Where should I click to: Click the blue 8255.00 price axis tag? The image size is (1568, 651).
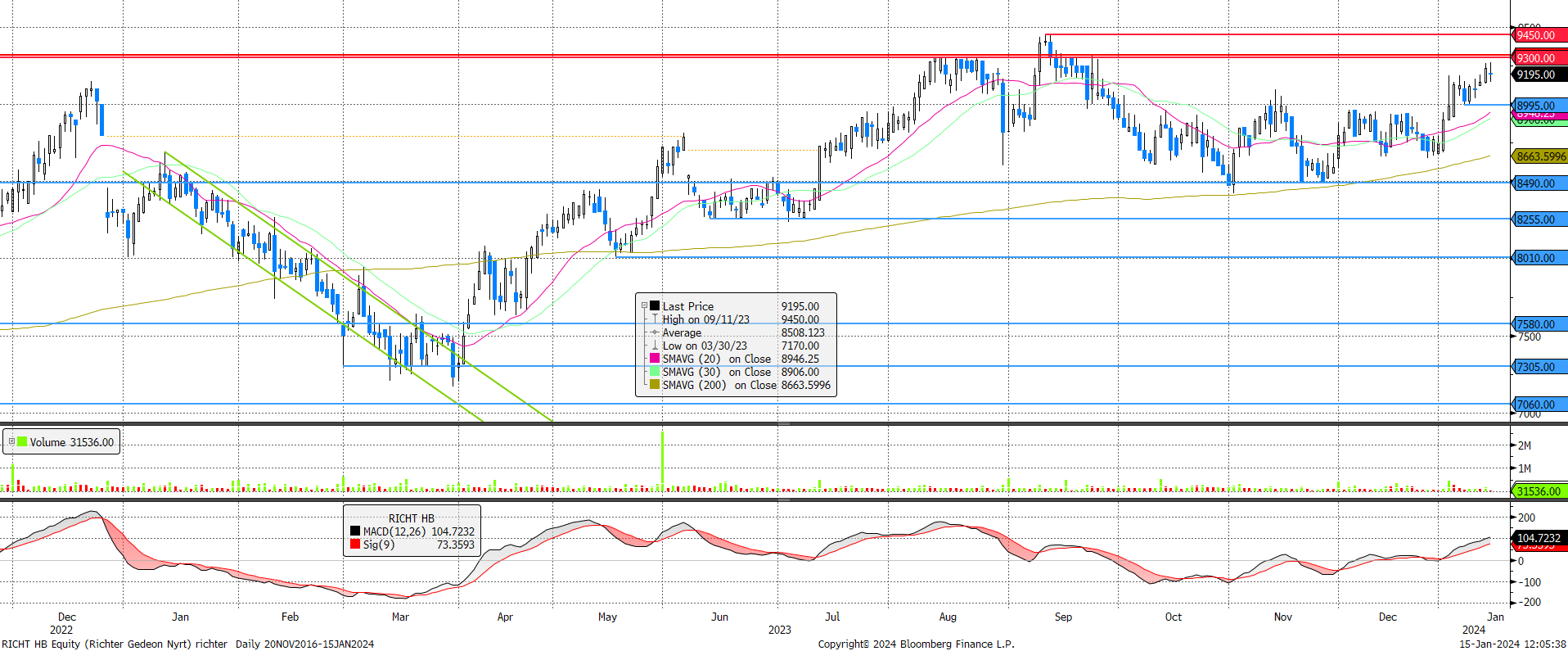point(1539,219)
